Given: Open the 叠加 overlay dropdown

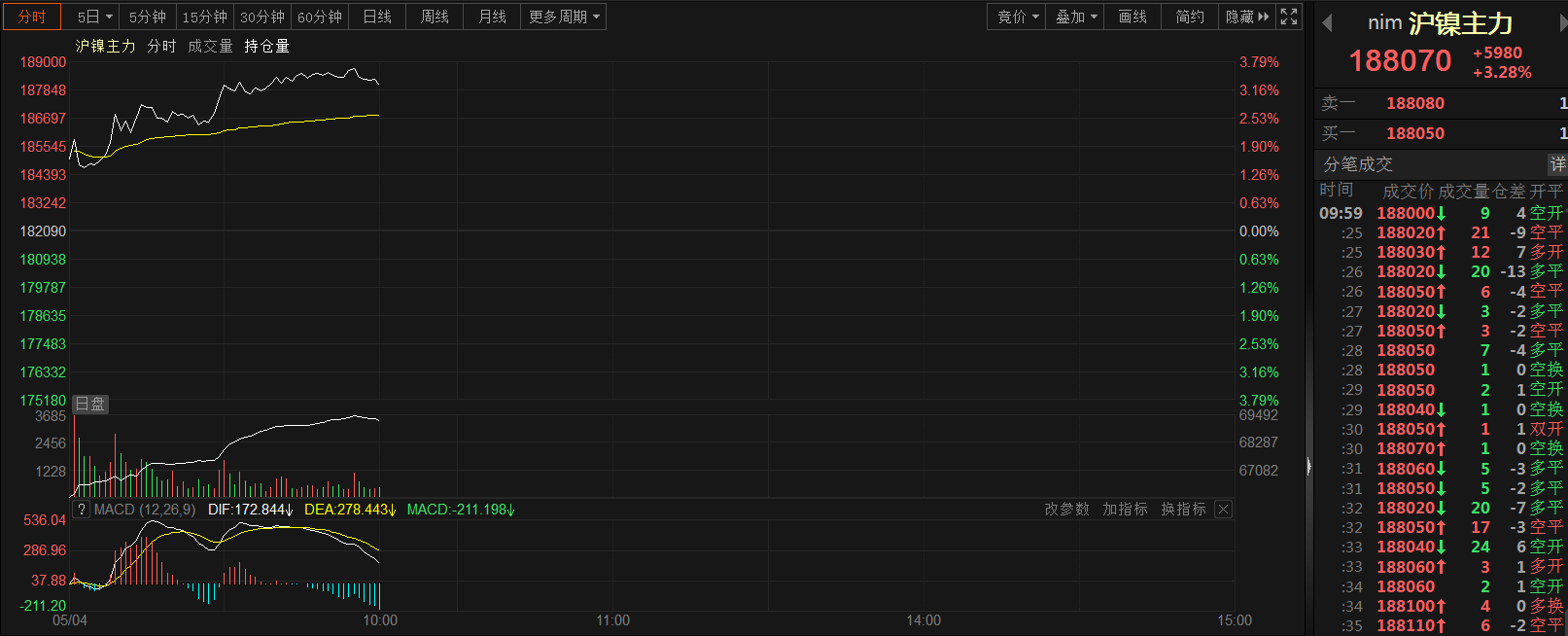Looking at the screenshot, I should [x=1075, y=17].
